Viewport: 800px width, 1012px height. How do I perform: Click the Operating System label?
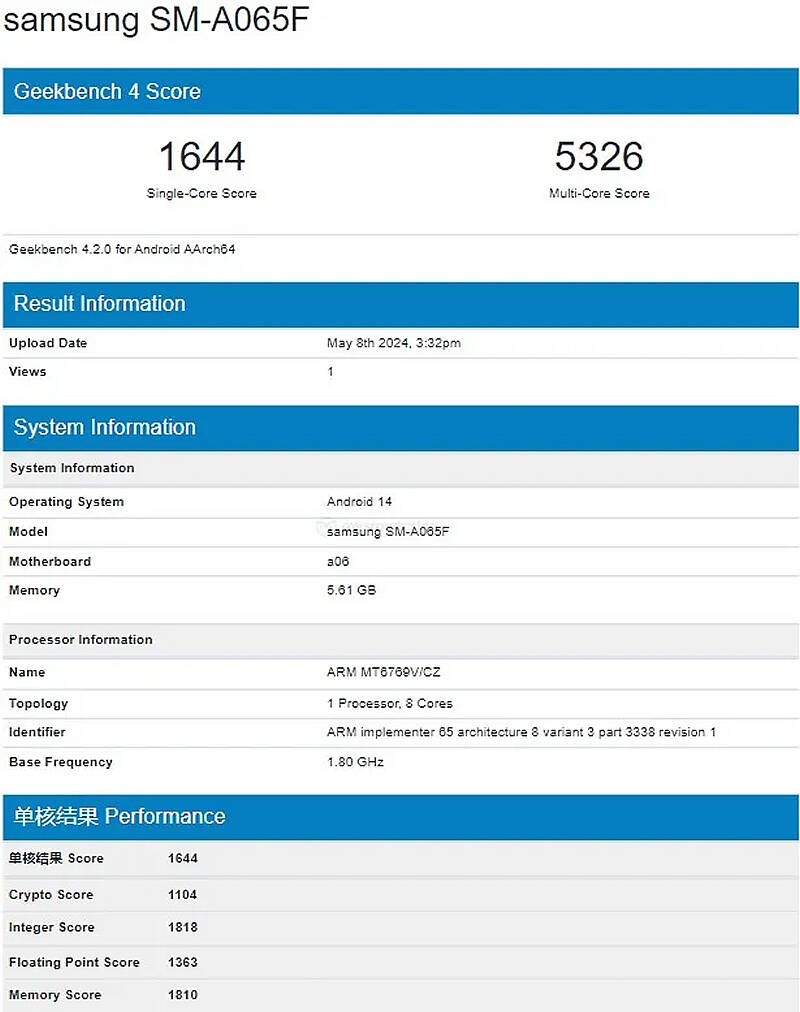click(x=66, y=501)
